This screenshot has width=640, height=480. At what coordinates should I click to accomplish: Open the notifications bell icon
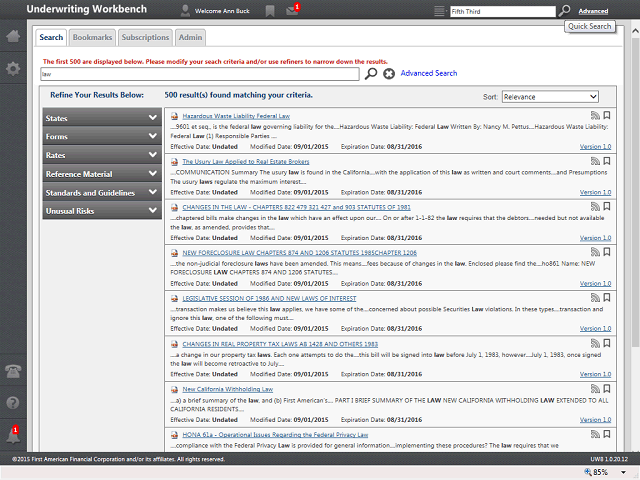coord(13,435)
